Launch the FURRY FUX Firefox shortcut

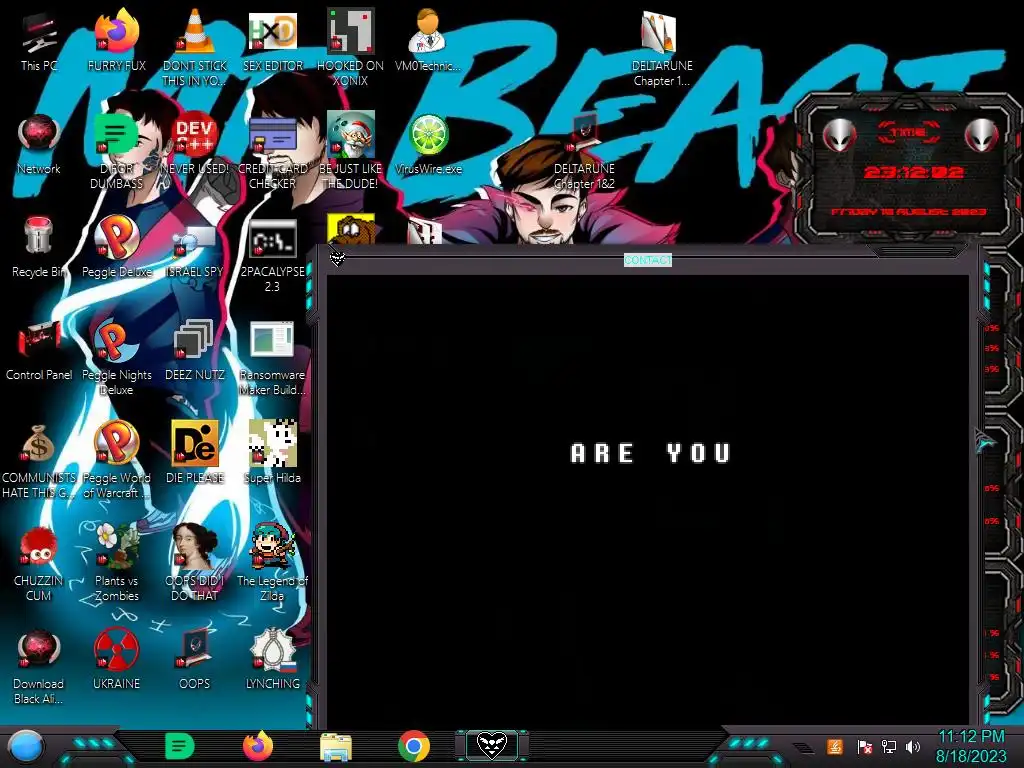pyautogui.click(x=116, y=42)
